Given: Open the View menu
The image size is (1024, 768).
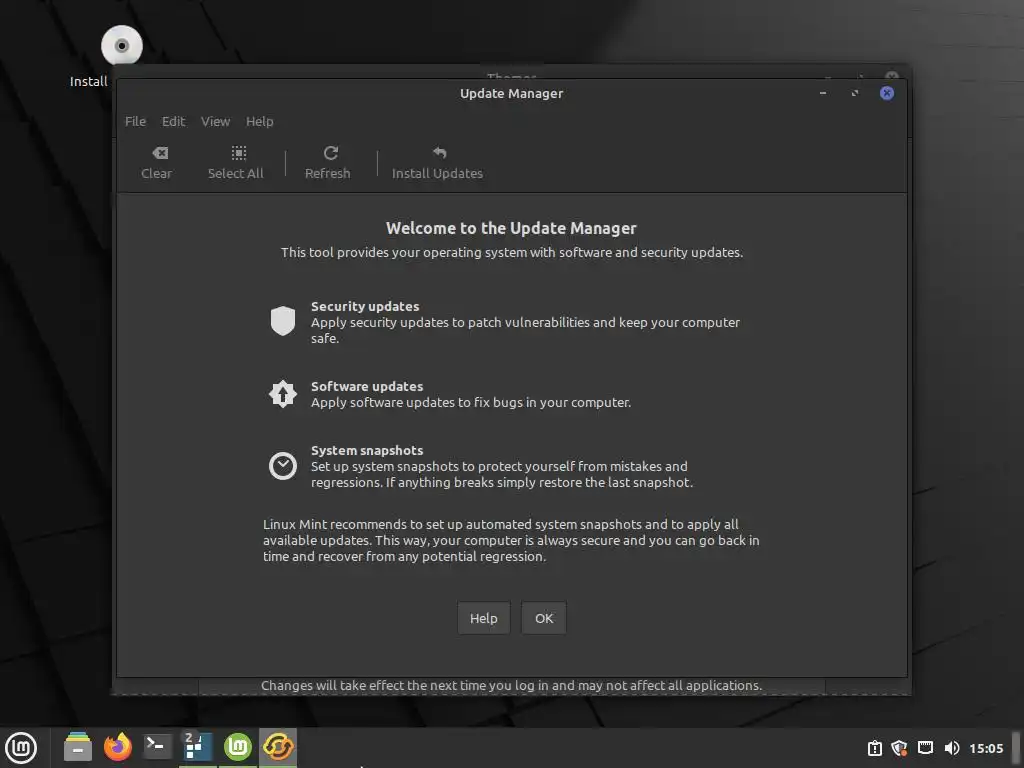Looking at the screenshot, I should (215, 121).
